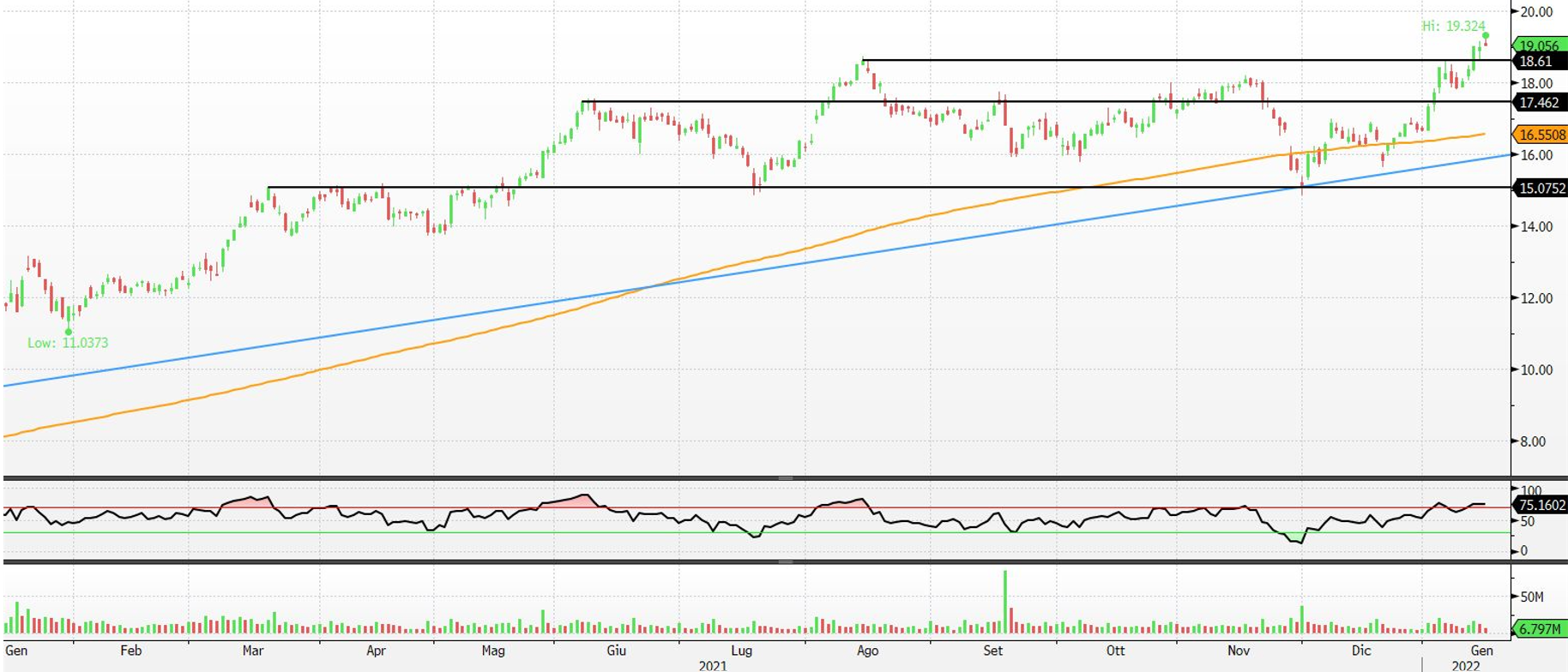This screenshot has width=1568, height=672.
Task: Click the Nov month label
Action: point(1238,651)
